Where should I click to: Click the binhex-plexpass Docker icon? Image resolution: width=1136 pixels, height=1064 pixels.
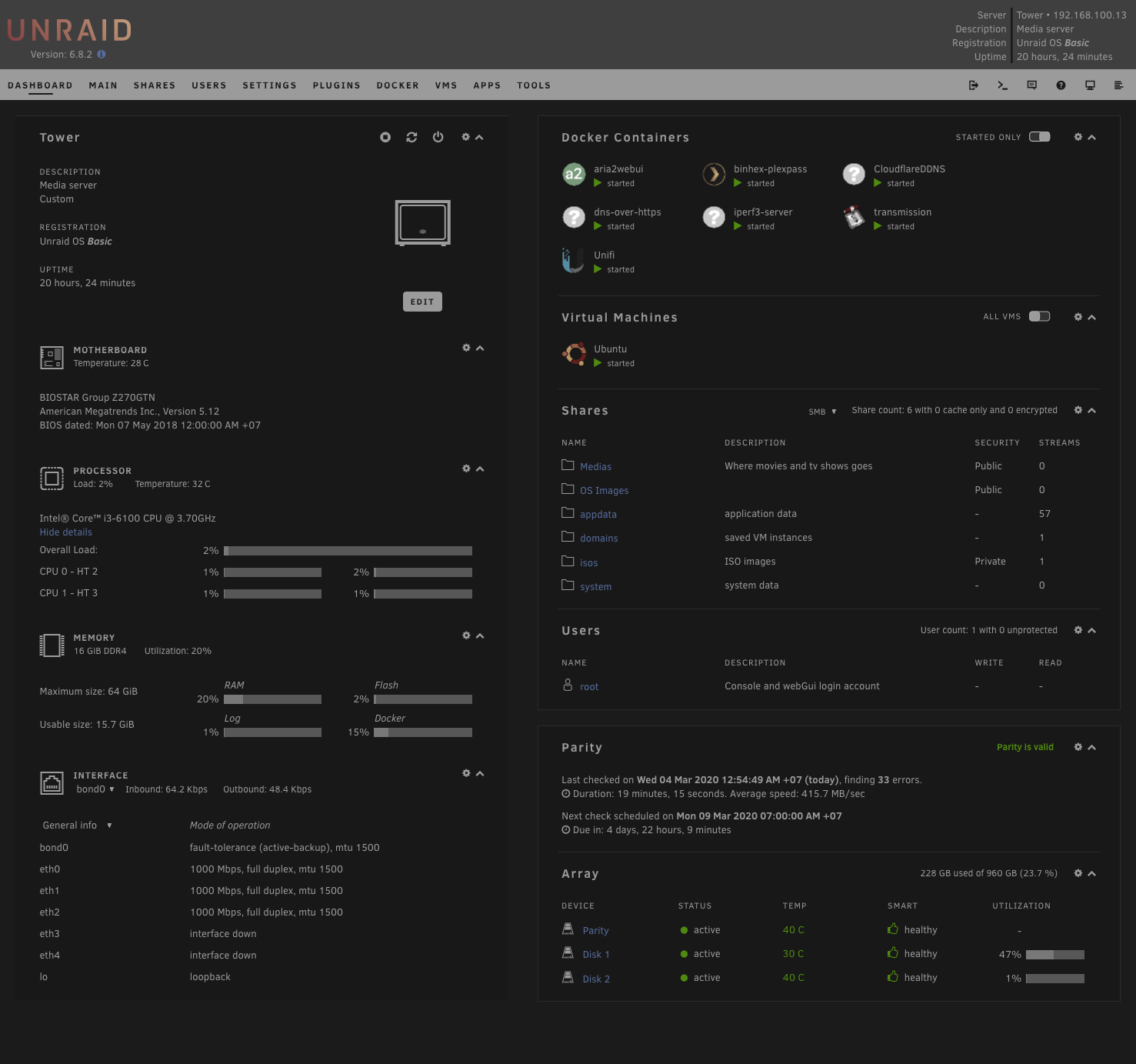tap(714, 174)
